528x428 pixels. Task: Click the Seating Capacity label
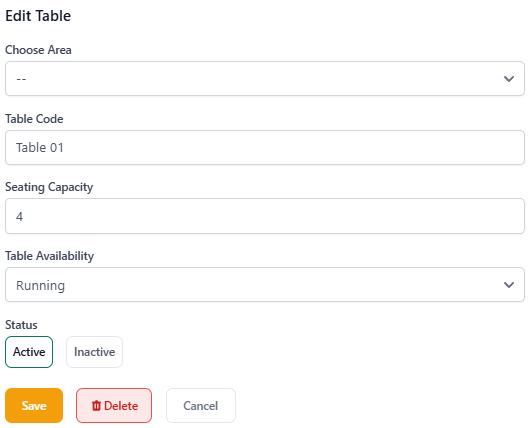click(49, 187)
